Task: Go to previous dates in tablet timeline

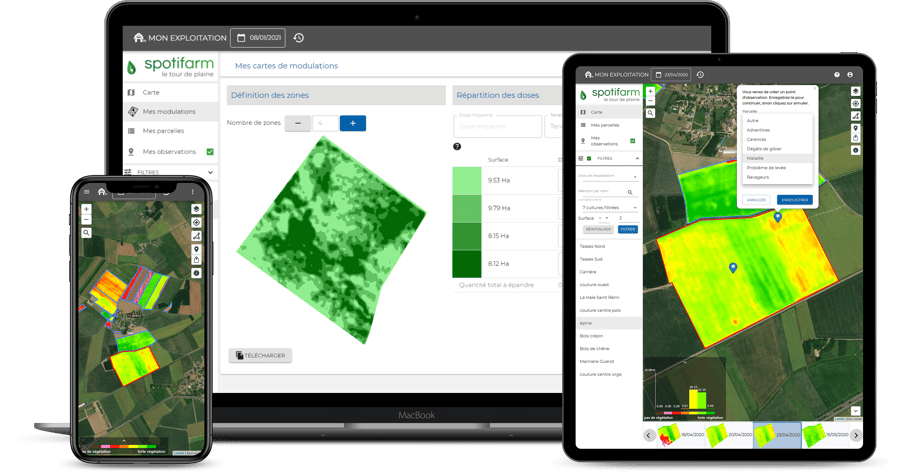Action: point(649,435)
